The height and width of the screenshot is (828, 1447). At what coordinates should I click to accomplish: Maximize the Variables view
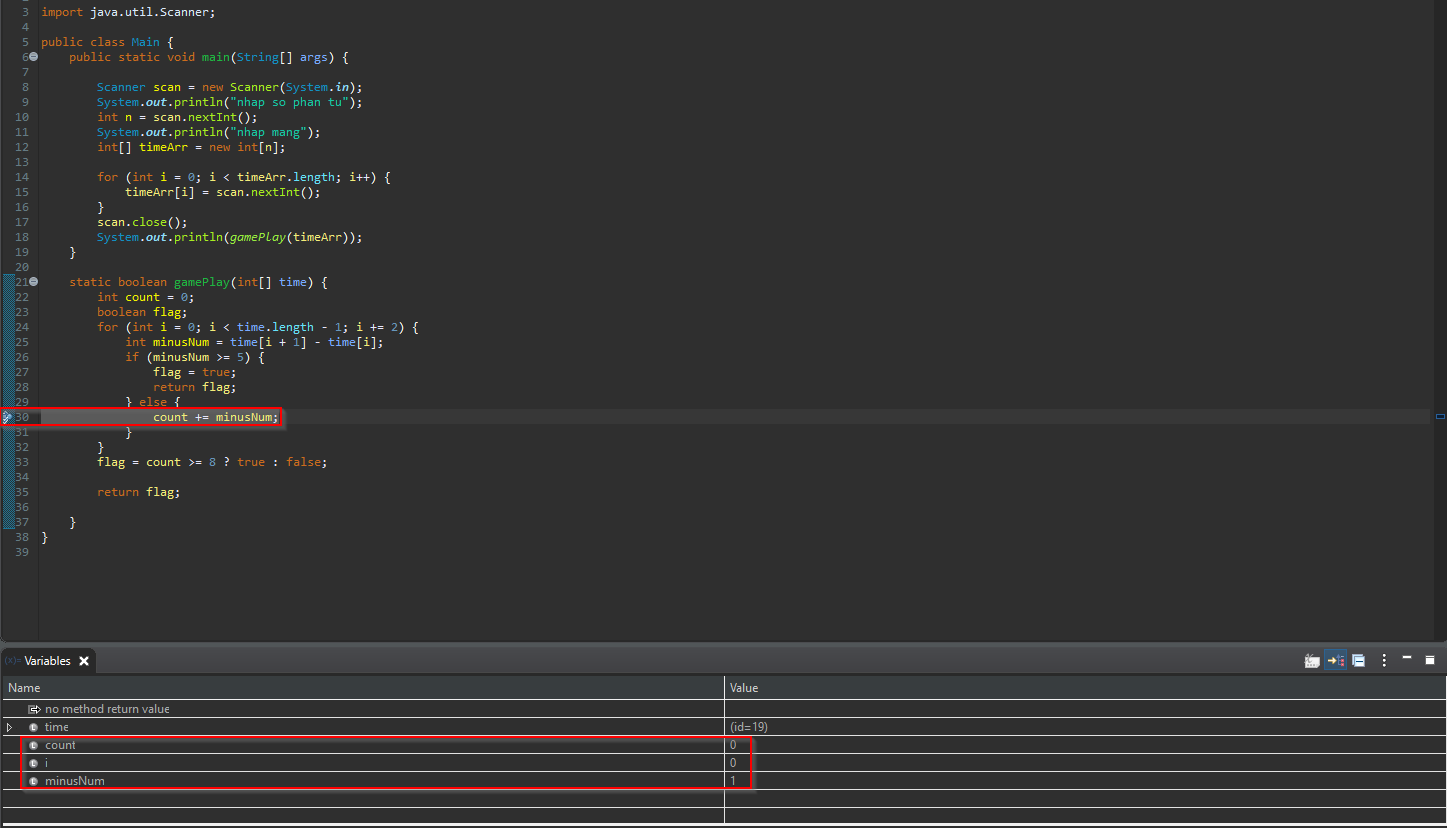click(x=1430, y=660)
